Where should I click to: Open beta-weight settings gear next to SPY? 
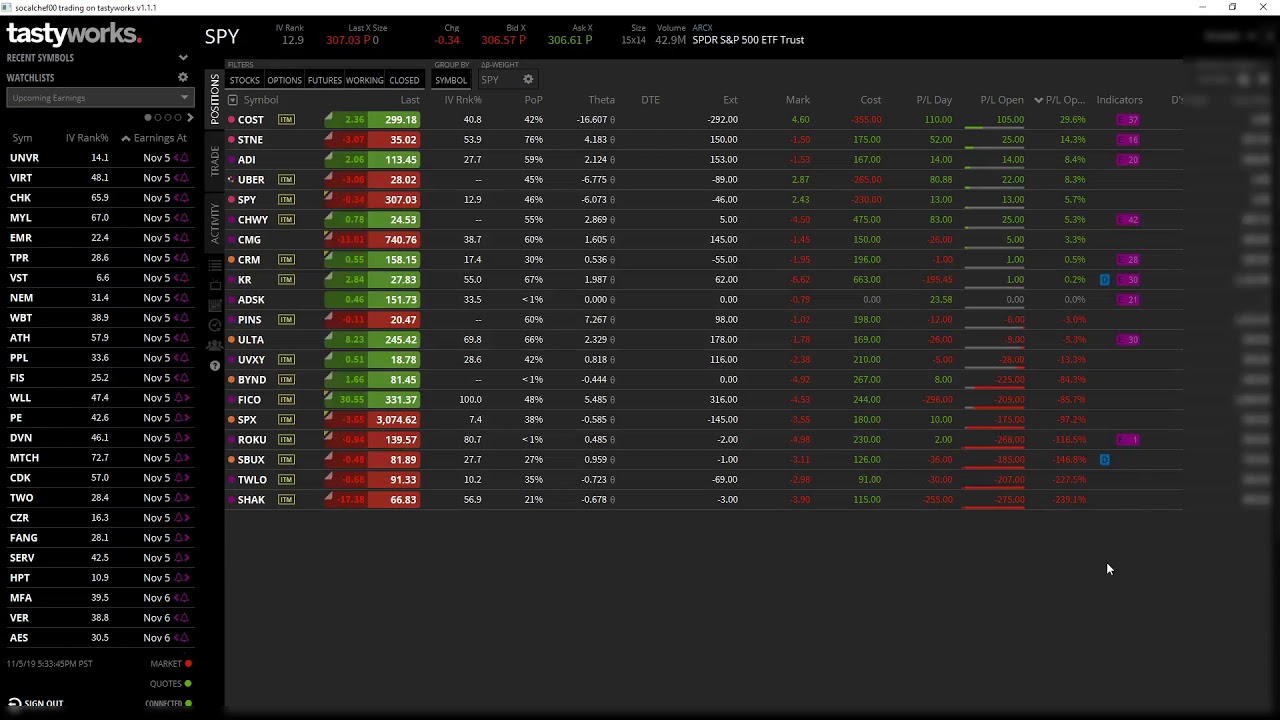(528, 80)
